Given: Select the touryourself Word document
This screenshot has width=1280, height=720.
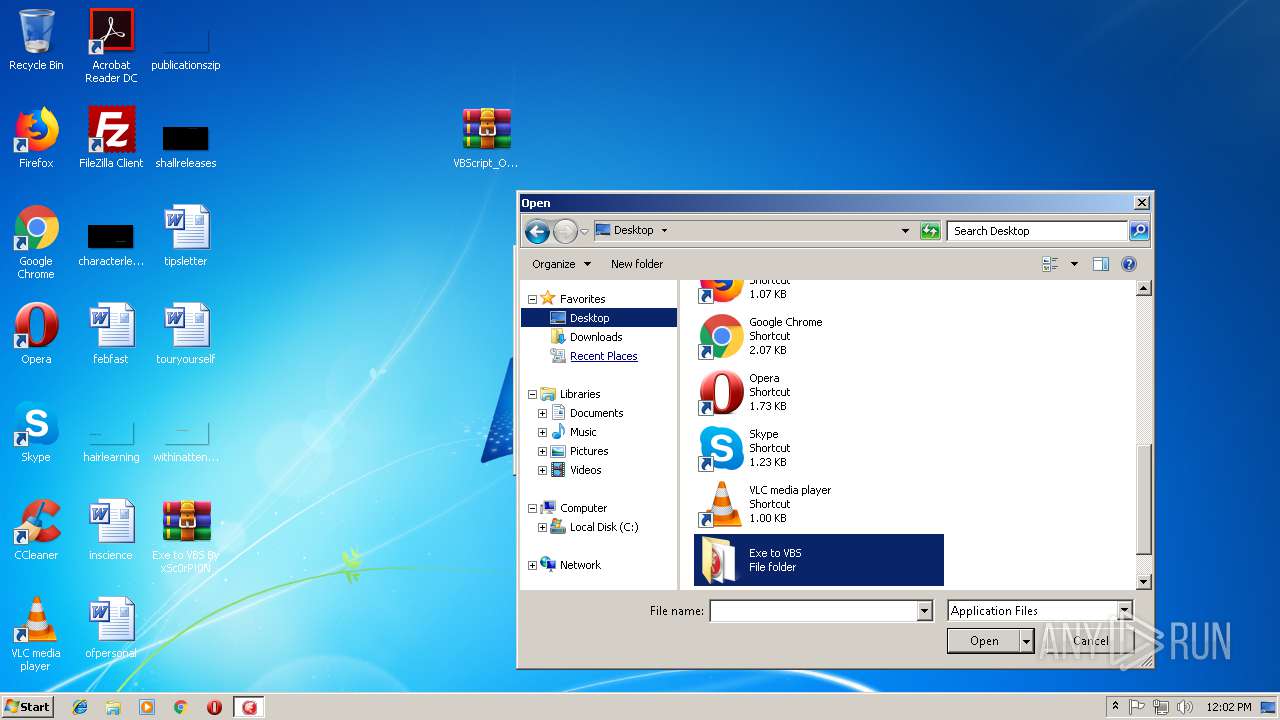Looking at the screenshot, I should (186, 334).
